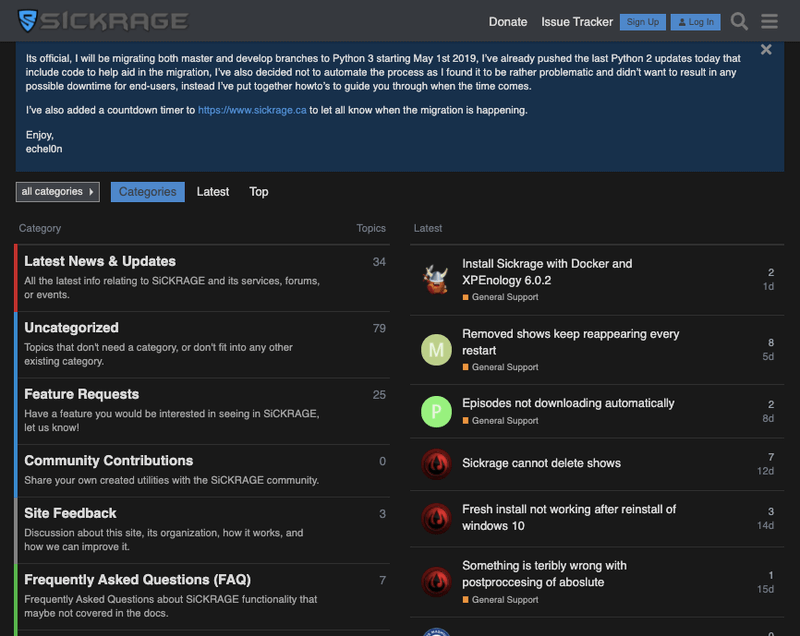This screenshot has width=800, height=636.
Task: Click the 8d activity time on 'Episodes' topic
Action: pos(768,418)
